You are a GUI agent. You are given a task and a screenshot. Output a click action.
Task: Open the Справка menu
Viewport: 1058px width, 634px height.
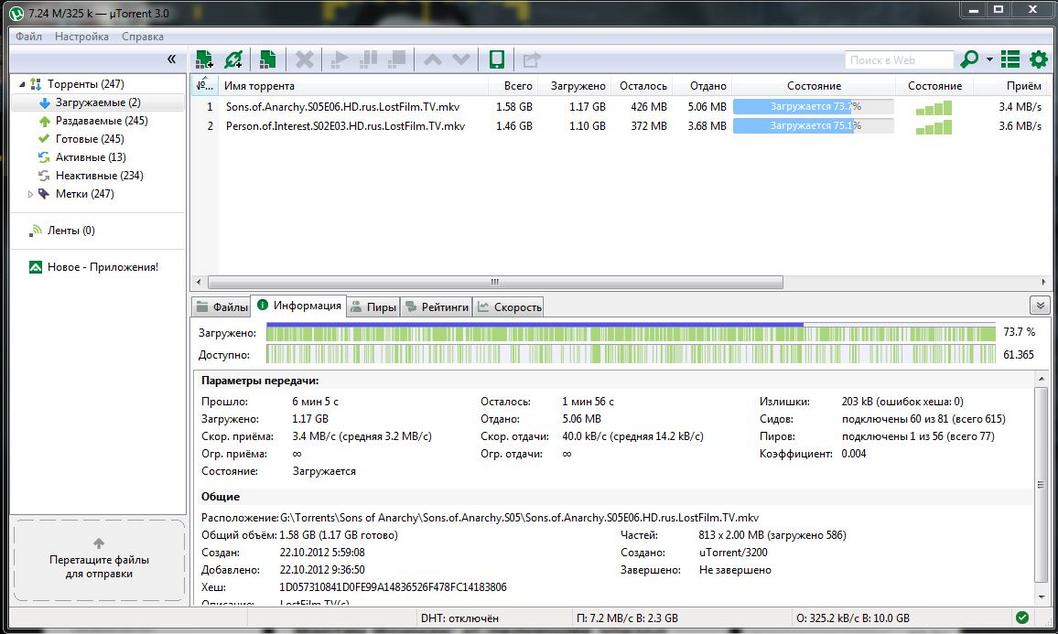142,36
